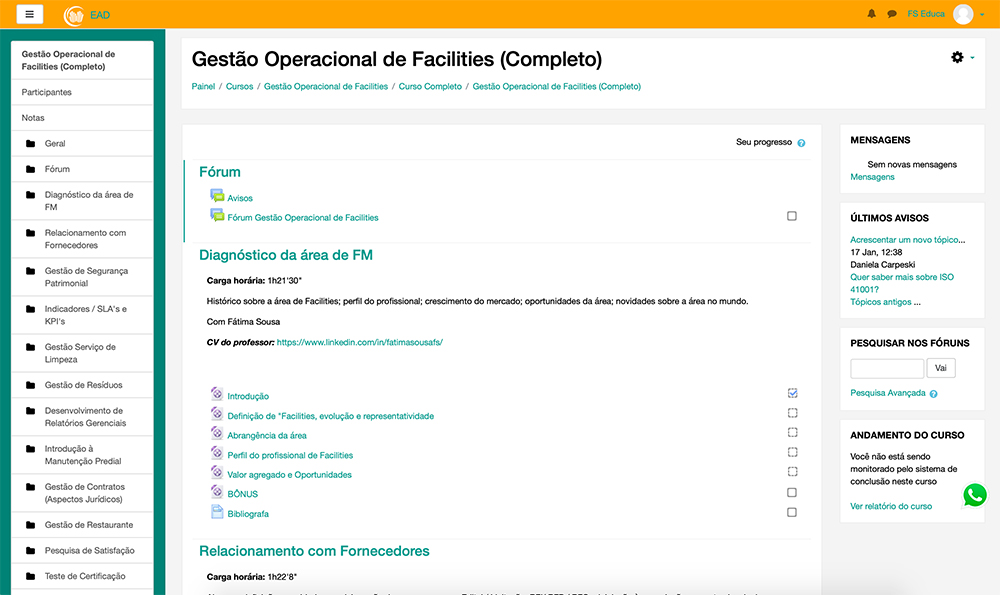Open the gear settings dropdown

point(957,57)
